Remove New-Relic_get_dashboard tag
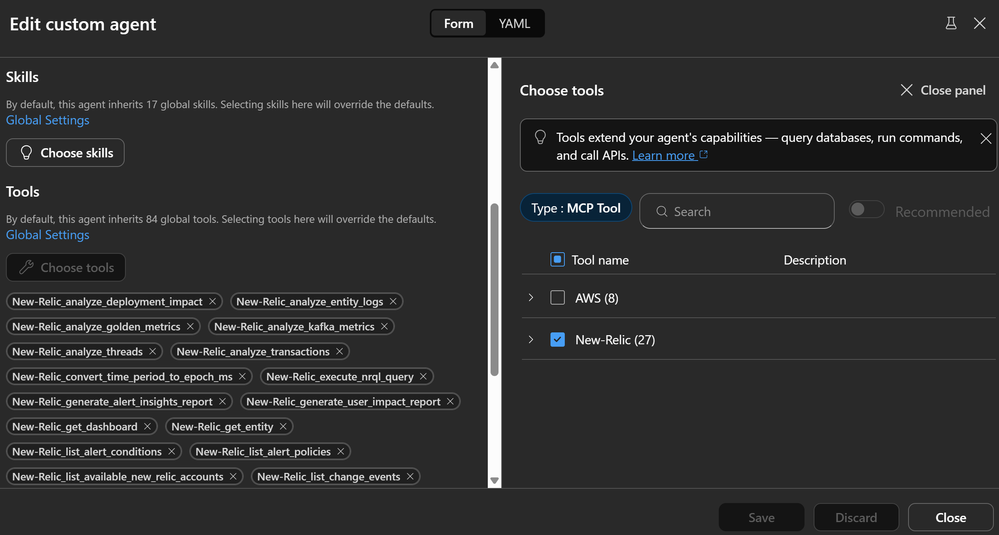The image size is (999, 535). point(148,427)
